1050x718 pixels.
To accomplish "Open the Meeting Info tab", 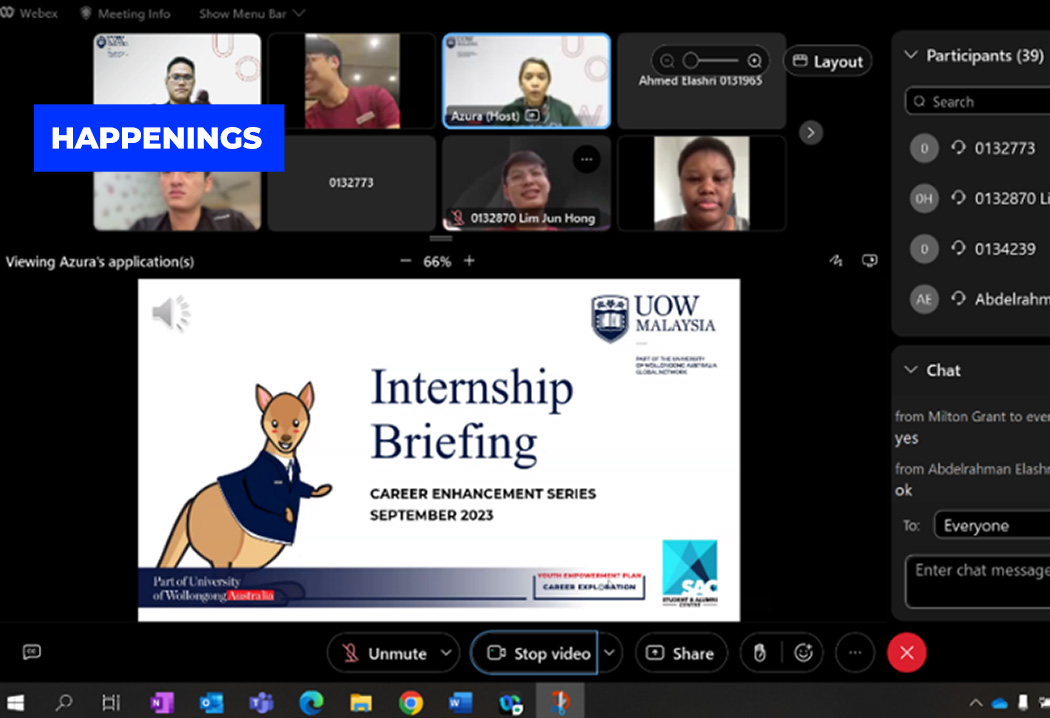I will click(125, 14).
